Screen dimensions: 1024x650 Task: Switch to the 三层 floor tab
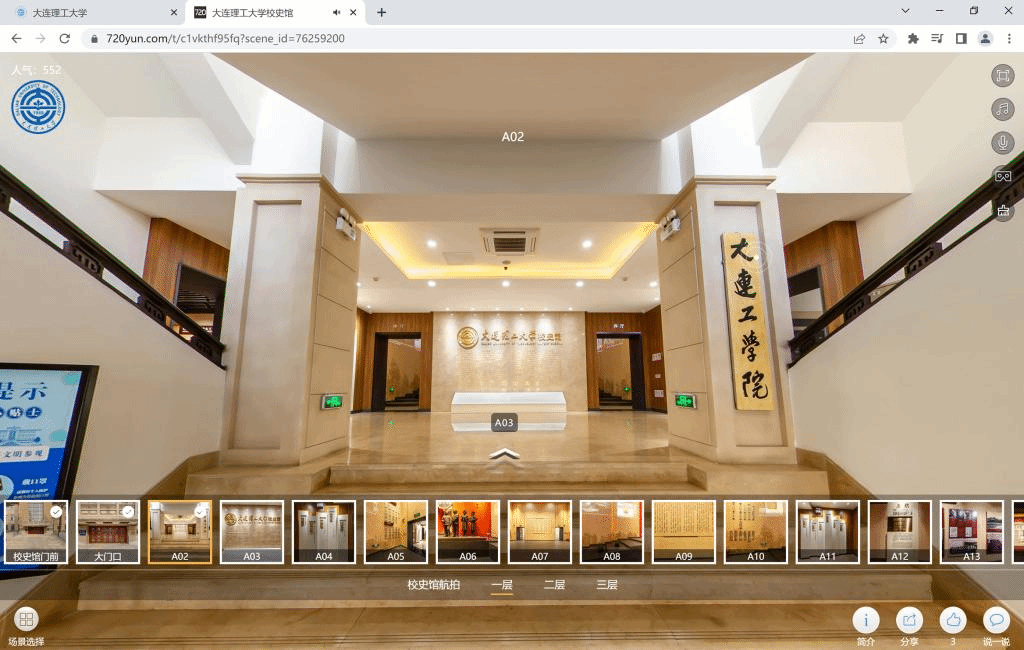(607, 585)
